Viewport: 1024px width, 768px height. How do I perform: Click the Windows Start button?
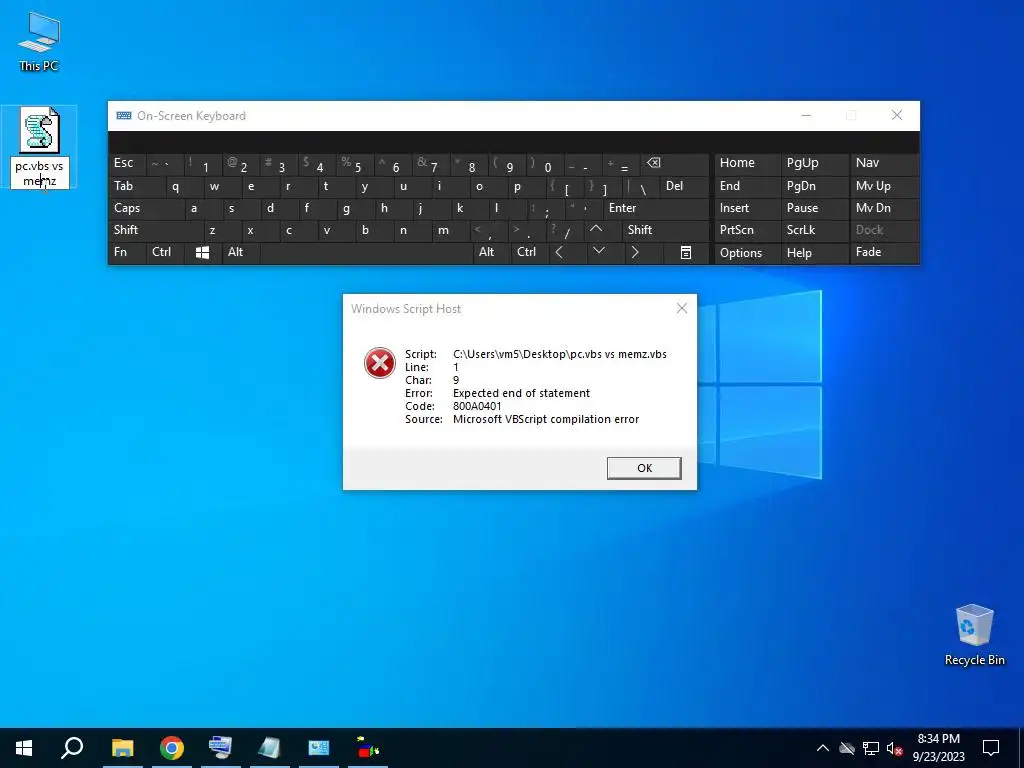pyautogui.click(x=24, y=748)
